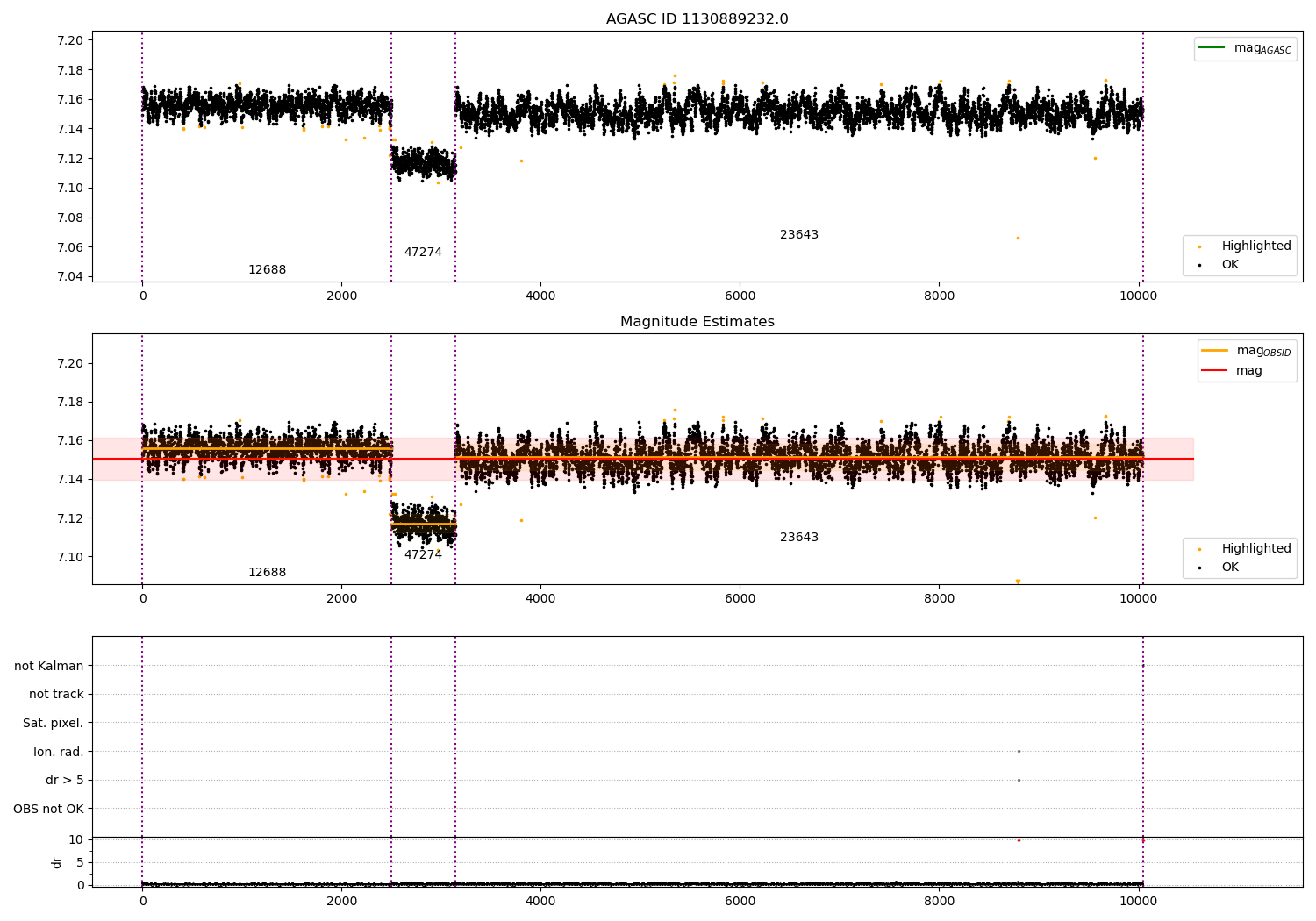This screenshot has width=1316, height=921.
Task: Click x-tick '2000' under the middle plot
Action: click(x=341, y=598)
